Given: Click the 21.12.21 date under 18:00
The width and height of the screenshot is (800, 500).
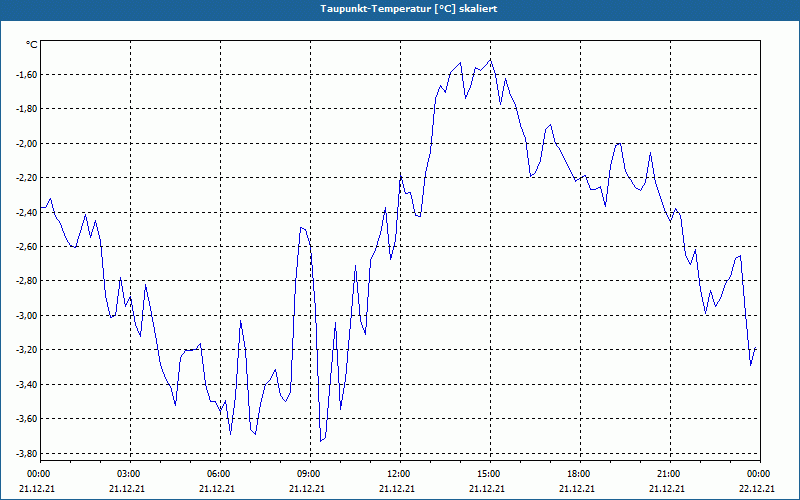Looking at the screenshot, I should pyautogui.click(x=577, y=488).
